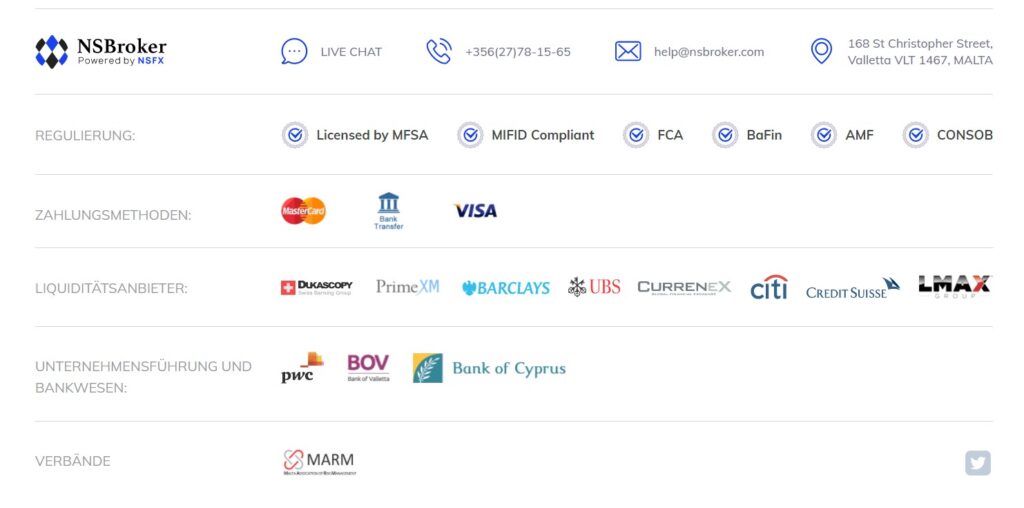1024x508 pixels.
Task: Click the Dukascopy logo
Action: [317, 287]
